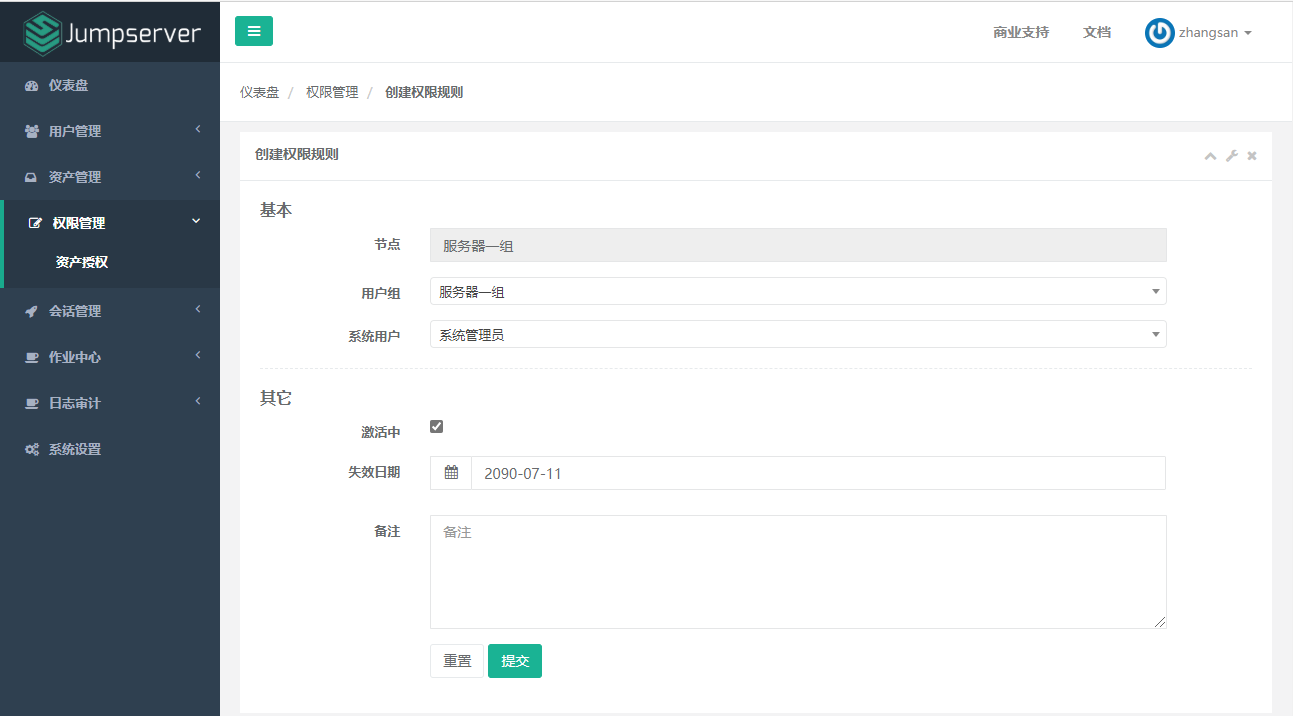Toggle the 激活中 checkbox off
This screenshot has height=716, width=1293.
[x=435, y=425]
